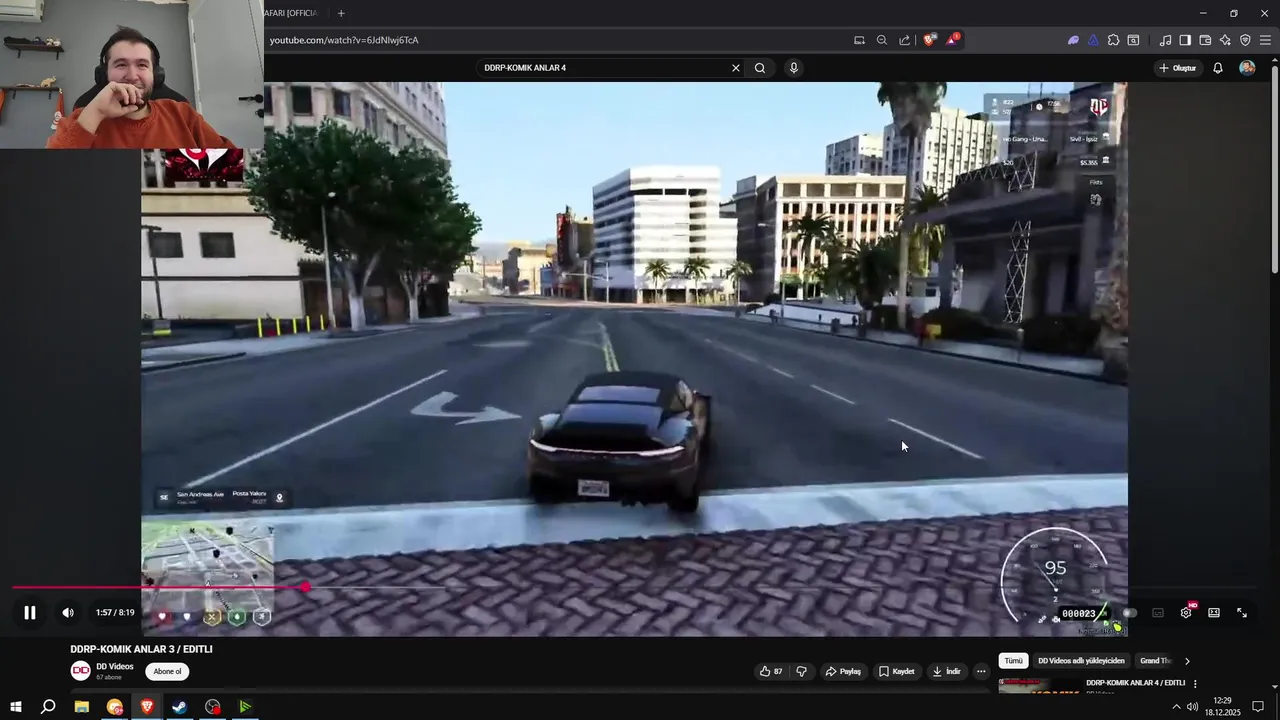Mute the video volume
The height and width of the screenshot is (720, 1280).
(x=68, y=613)
